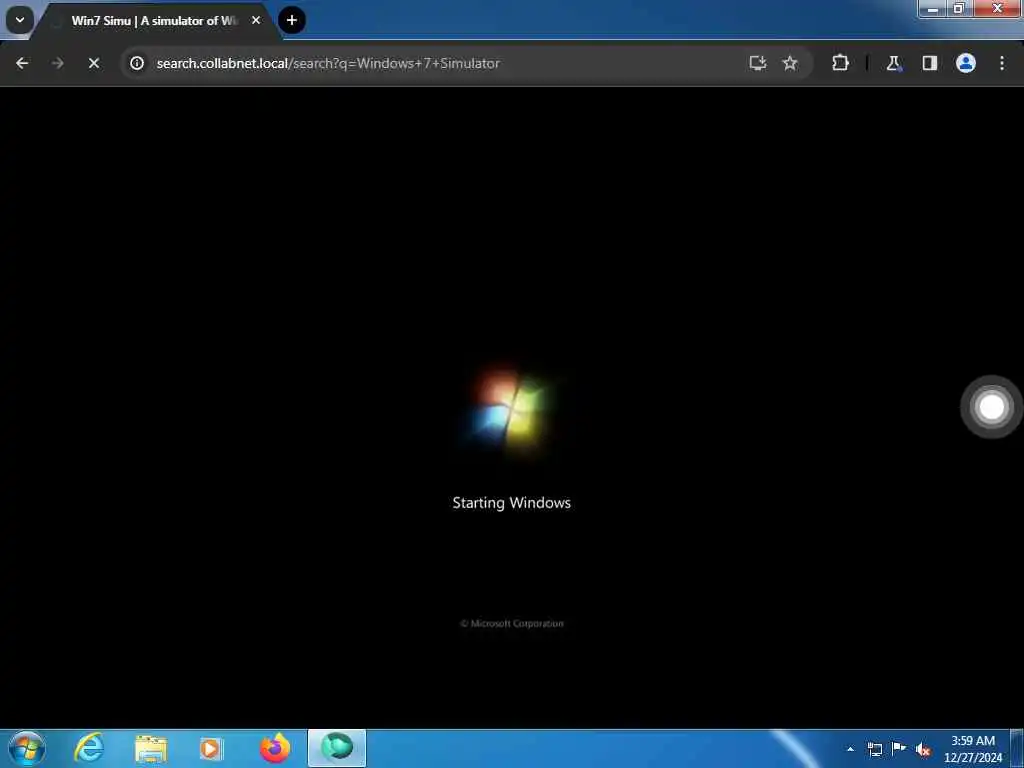Launch Windows Media Player from taskbar
This screenshot has width=1024, height=768.
point(211,748)
